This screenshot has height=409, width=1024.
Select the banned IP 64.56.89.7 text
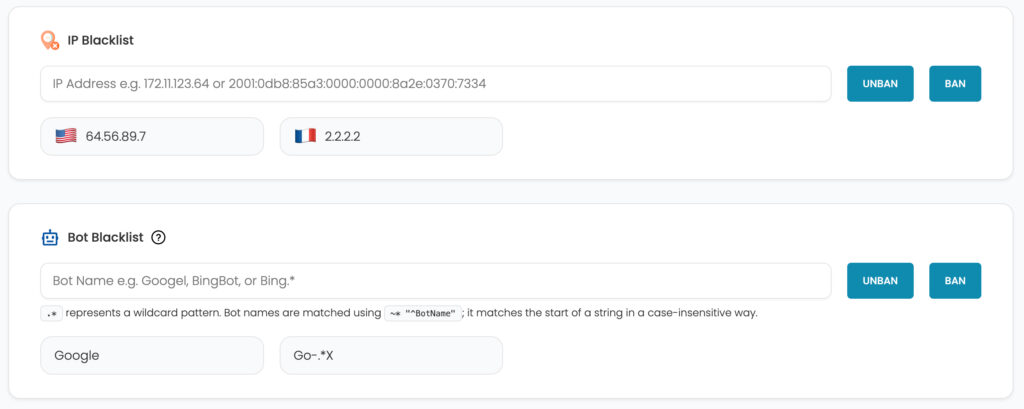(x=116, y=136)
